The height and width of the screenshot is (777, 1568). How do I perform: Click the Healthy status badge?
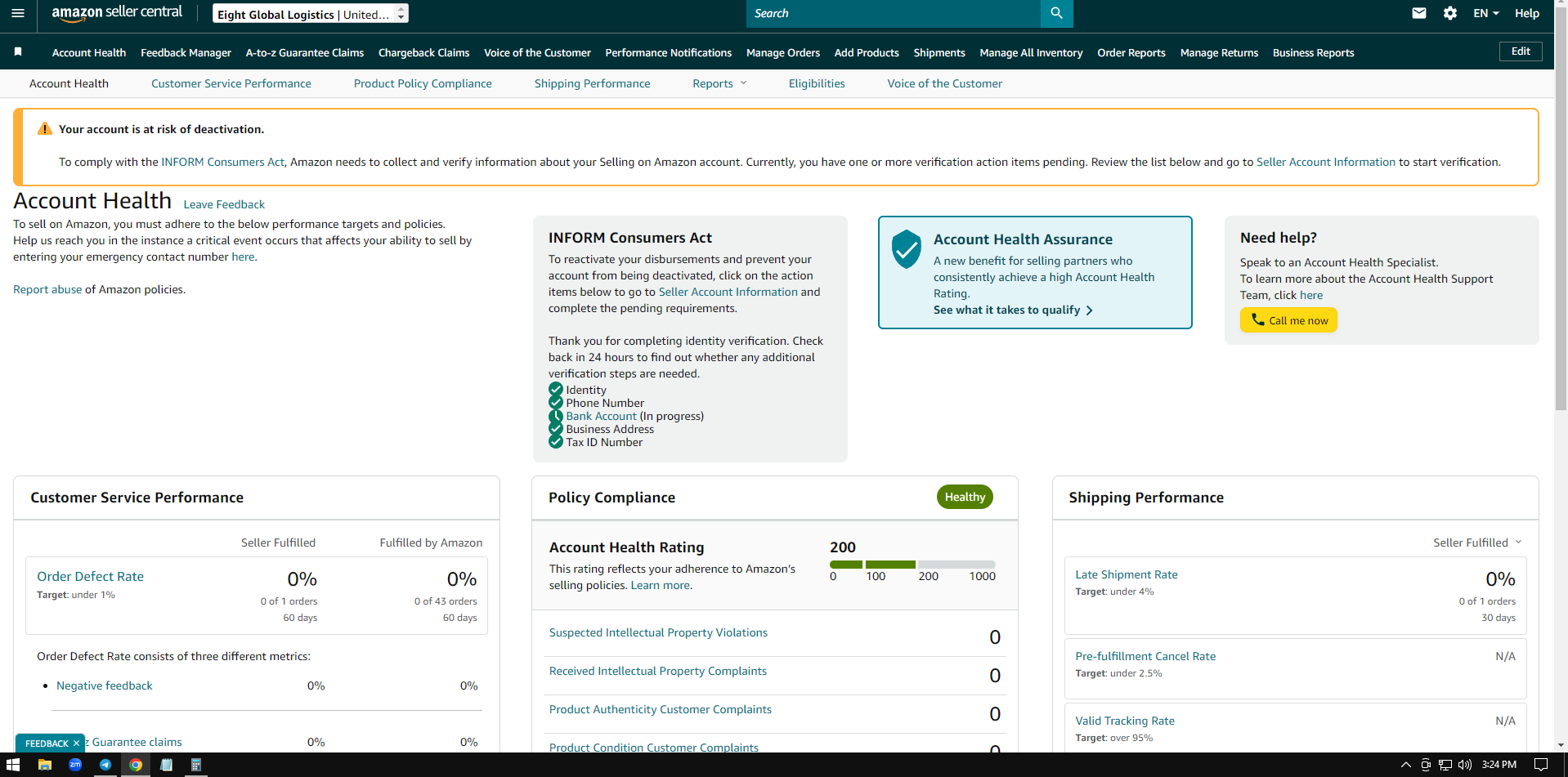pos(965,497)
